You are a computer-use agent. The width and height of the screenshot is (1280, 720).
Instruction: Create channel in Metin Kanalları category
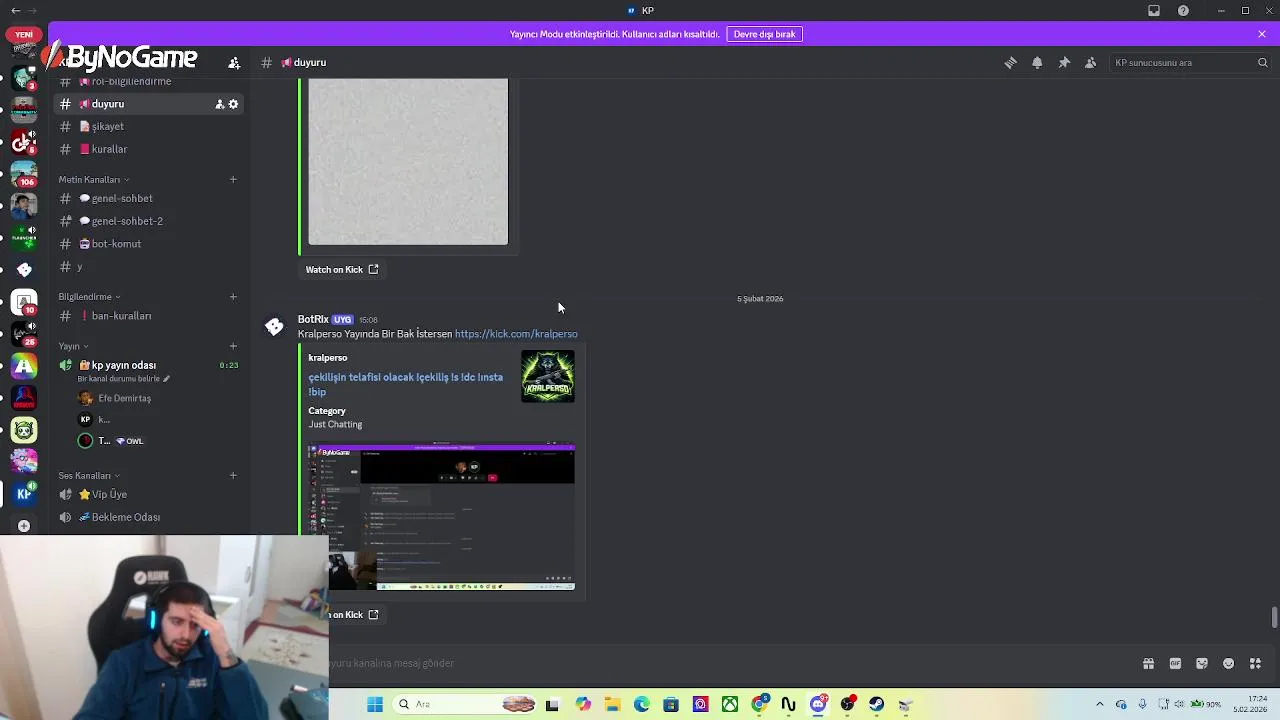[233, 179]
